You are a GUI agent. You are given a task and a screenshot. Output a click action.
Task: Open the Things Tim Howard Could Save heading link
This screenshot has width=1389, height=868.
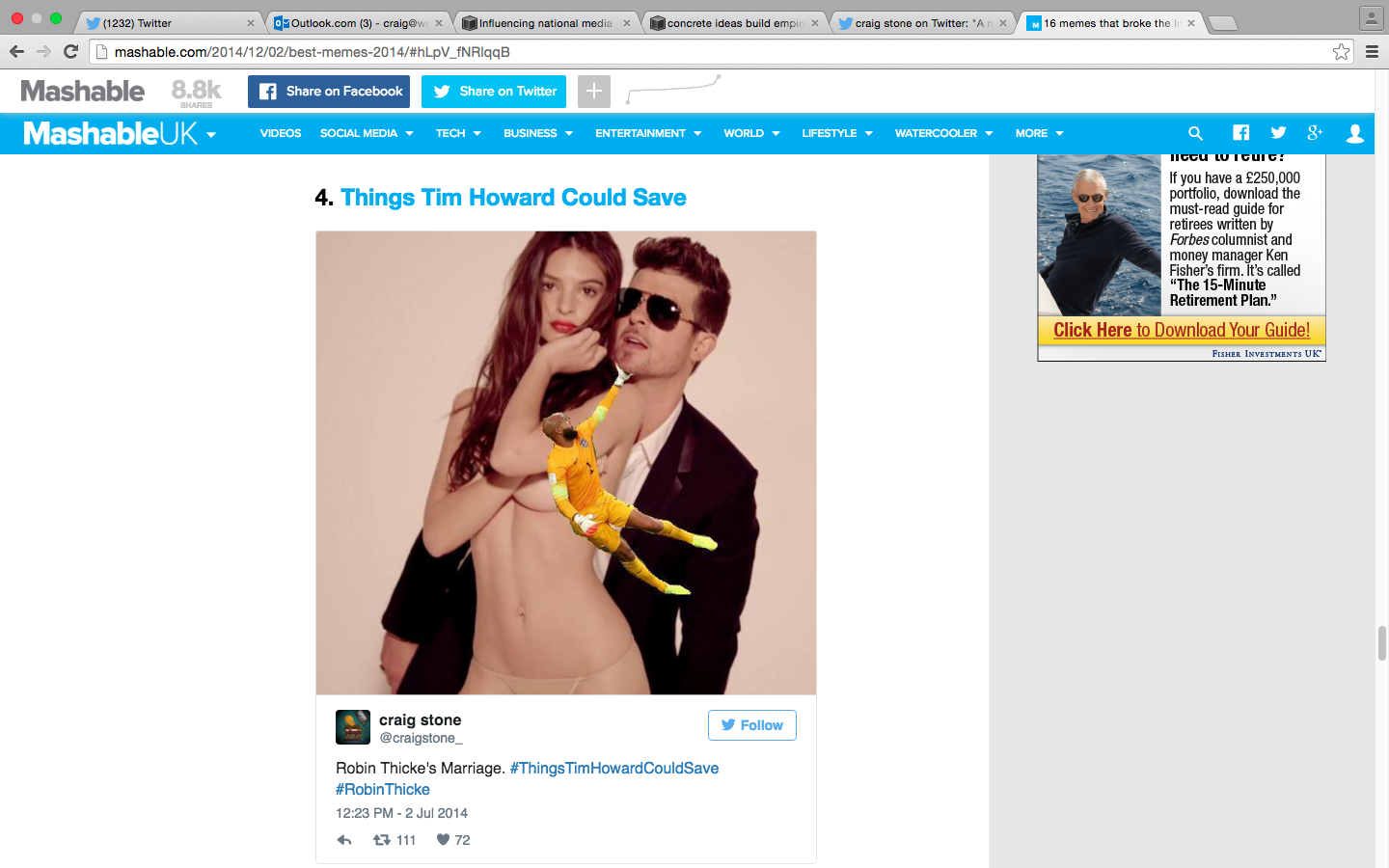[513, 198]
